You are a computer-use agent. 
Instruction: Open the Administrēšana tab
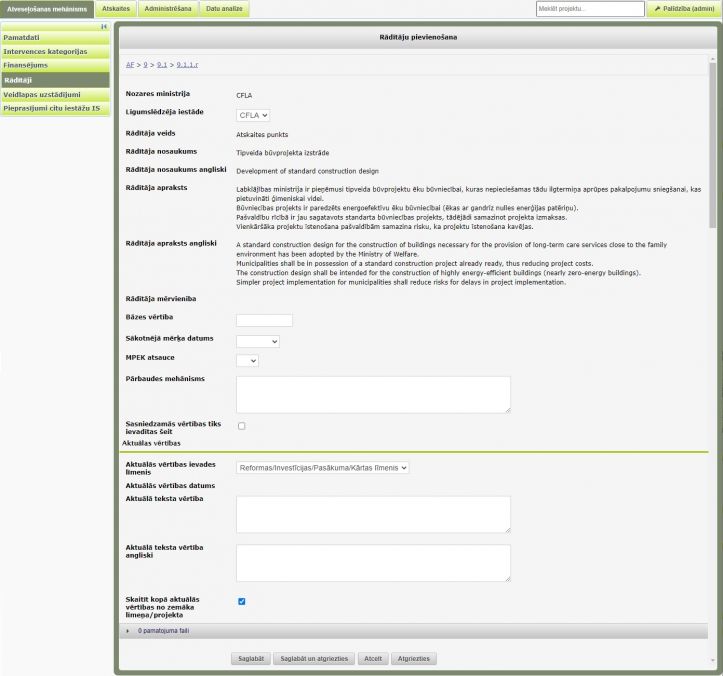166,9
